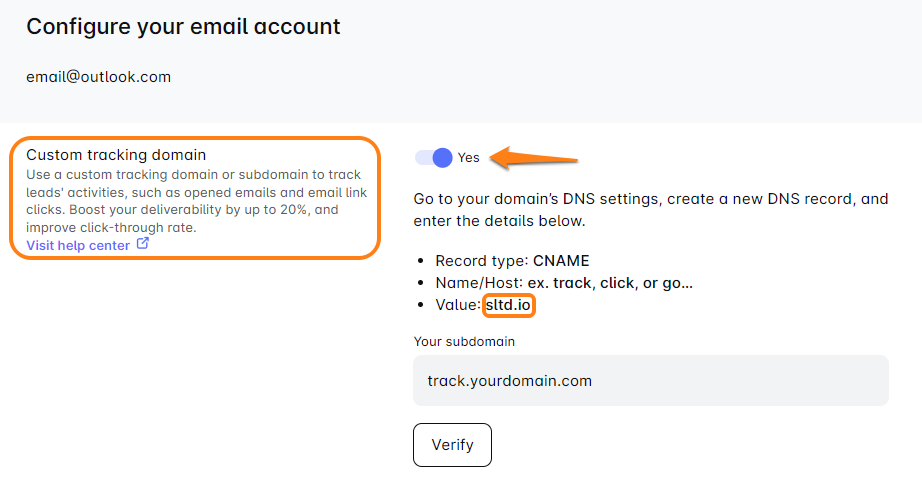
Task: Select the bold word track in Name/Host examples
Action: (x=574, y=283)
